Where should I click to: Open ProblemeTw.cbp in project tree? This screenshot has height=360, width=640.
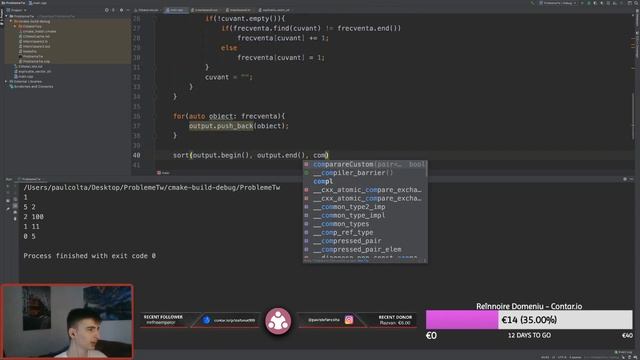[36, 61]
